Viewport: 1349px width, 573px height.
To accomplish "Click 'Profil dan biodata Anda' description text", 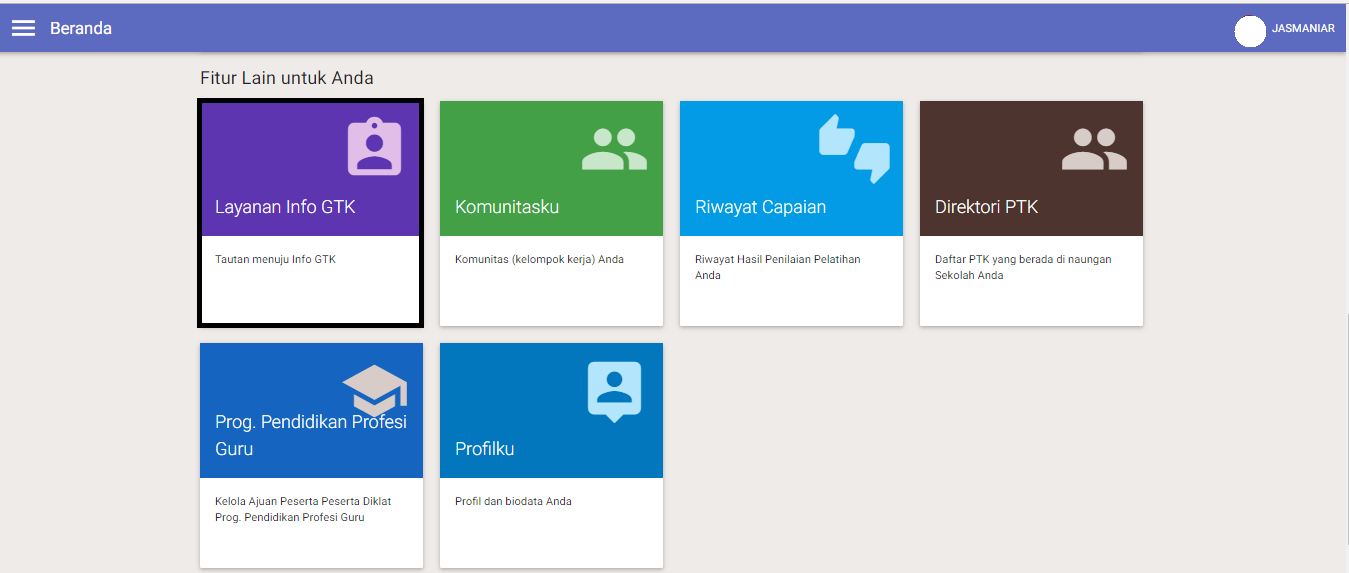I will click(513, 502).
